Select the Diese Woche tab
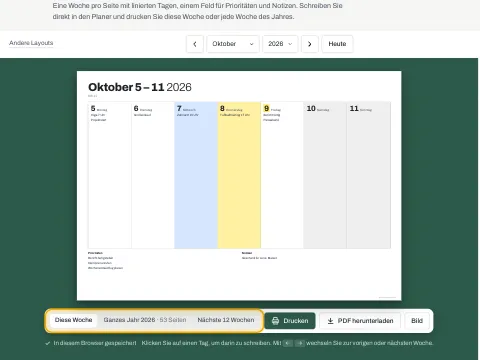 (x=73, y=320)
